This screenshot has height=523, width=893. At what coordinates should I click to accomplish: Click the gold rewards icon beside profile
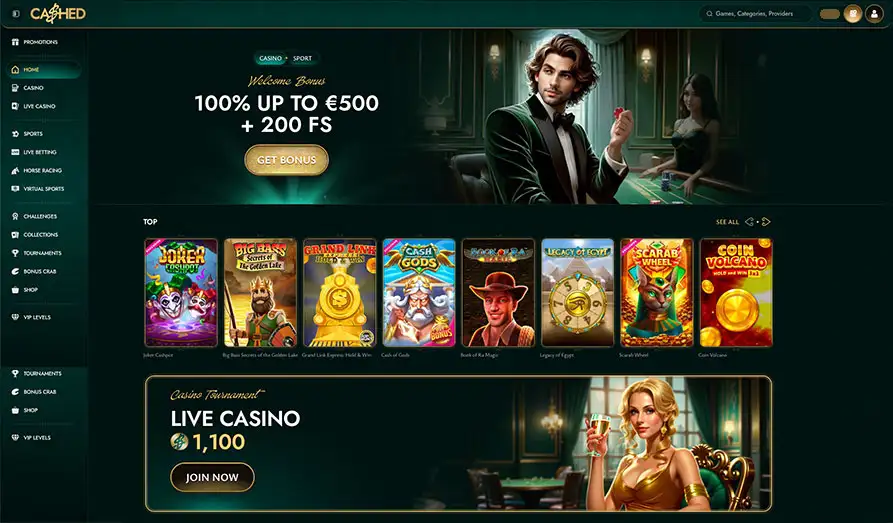coord(853,14)
